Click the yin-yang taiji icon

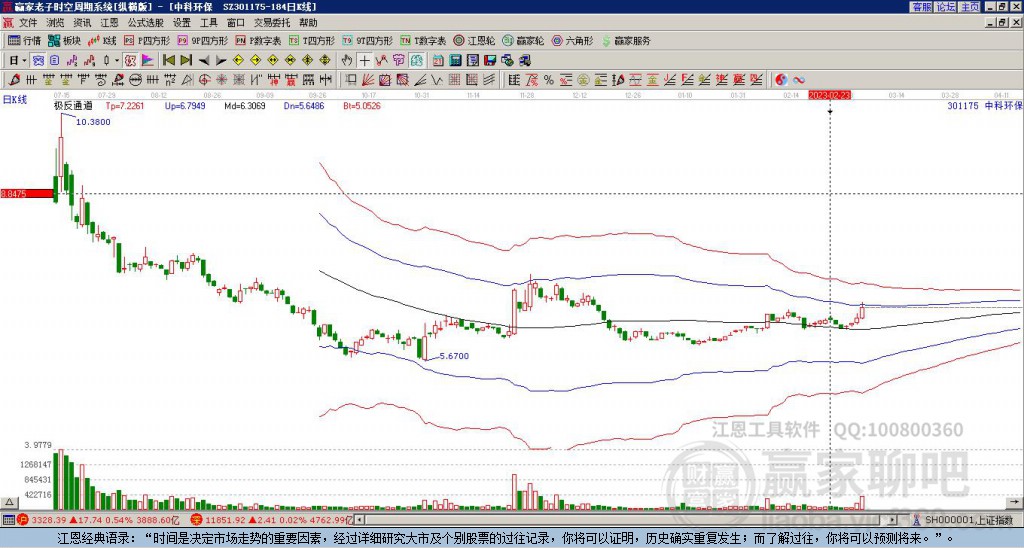coord(781,80)
